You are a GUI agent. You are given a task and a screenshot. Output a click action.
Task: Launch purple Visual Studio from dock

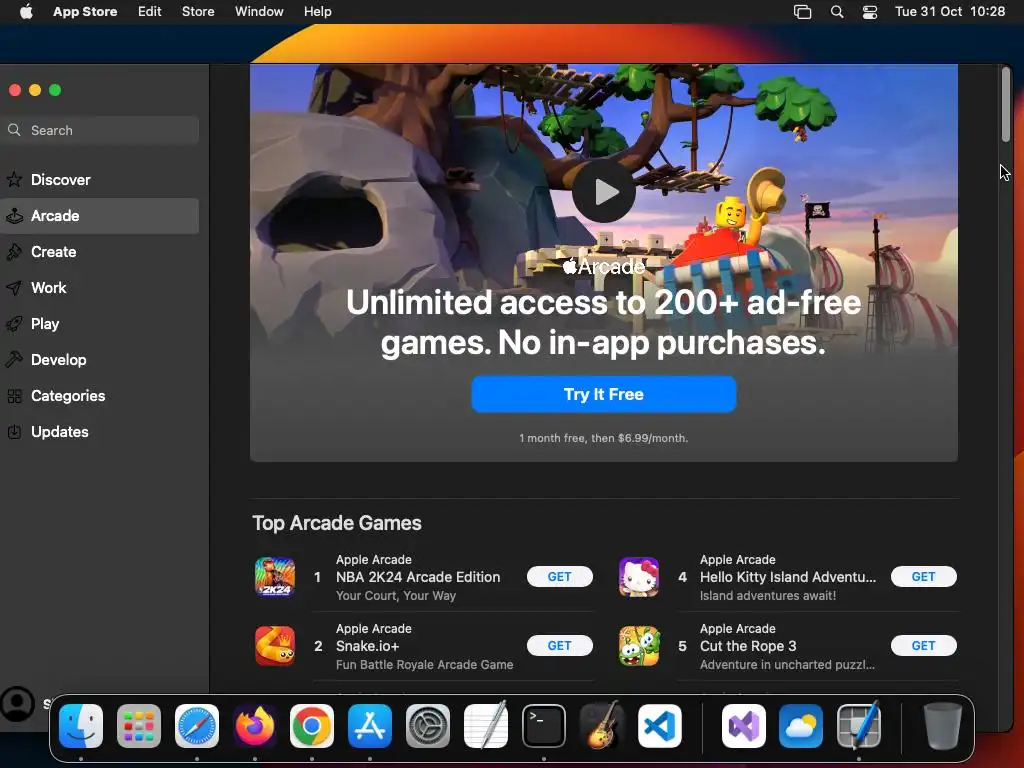point(744,726)
